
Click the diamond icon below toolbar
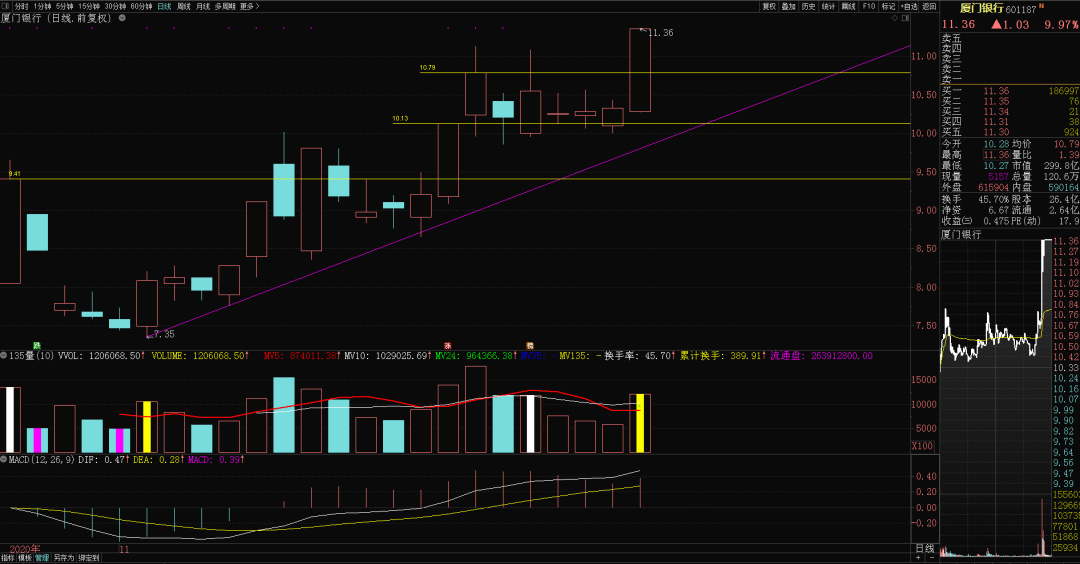pyautogui.click(x=895, y=18)
